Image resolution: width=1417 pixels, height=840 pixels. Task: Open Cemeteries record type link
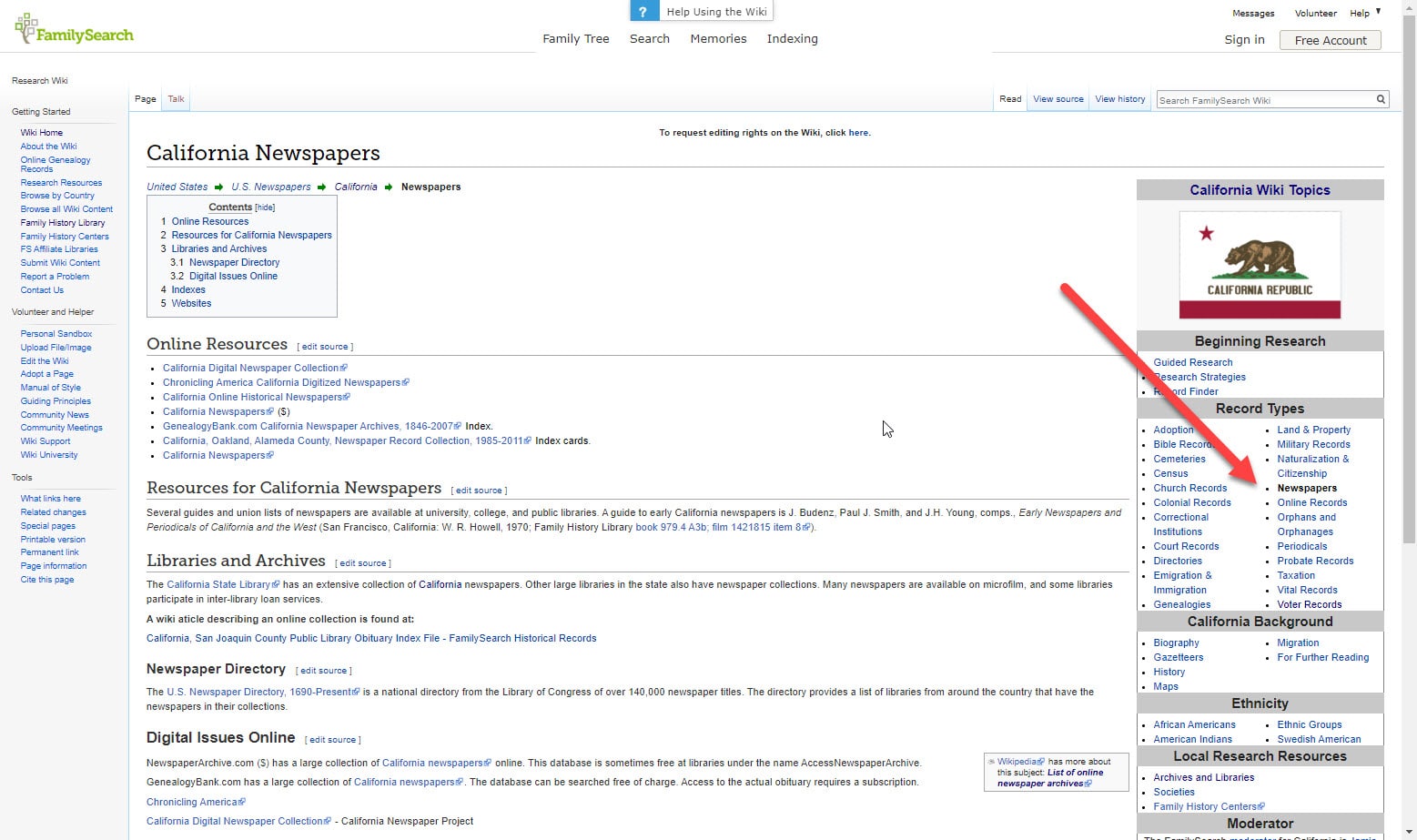pos(1179,459)
